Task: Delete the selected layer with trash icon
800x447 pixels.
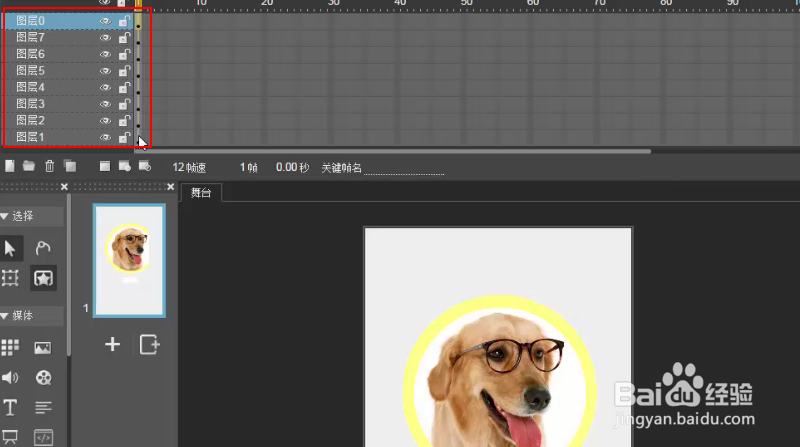Action: (x=49, y=166)
